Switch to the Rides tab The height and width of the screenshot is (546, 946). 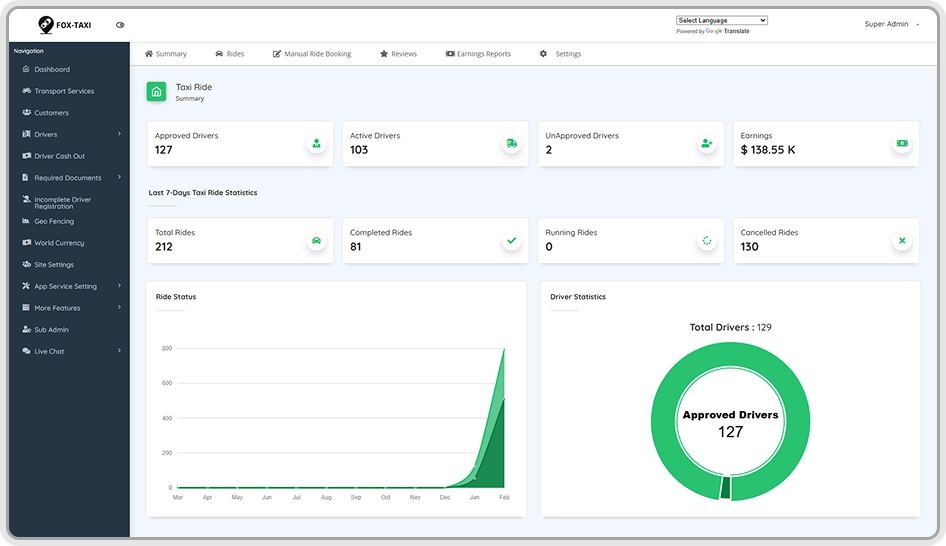[230, 54]
